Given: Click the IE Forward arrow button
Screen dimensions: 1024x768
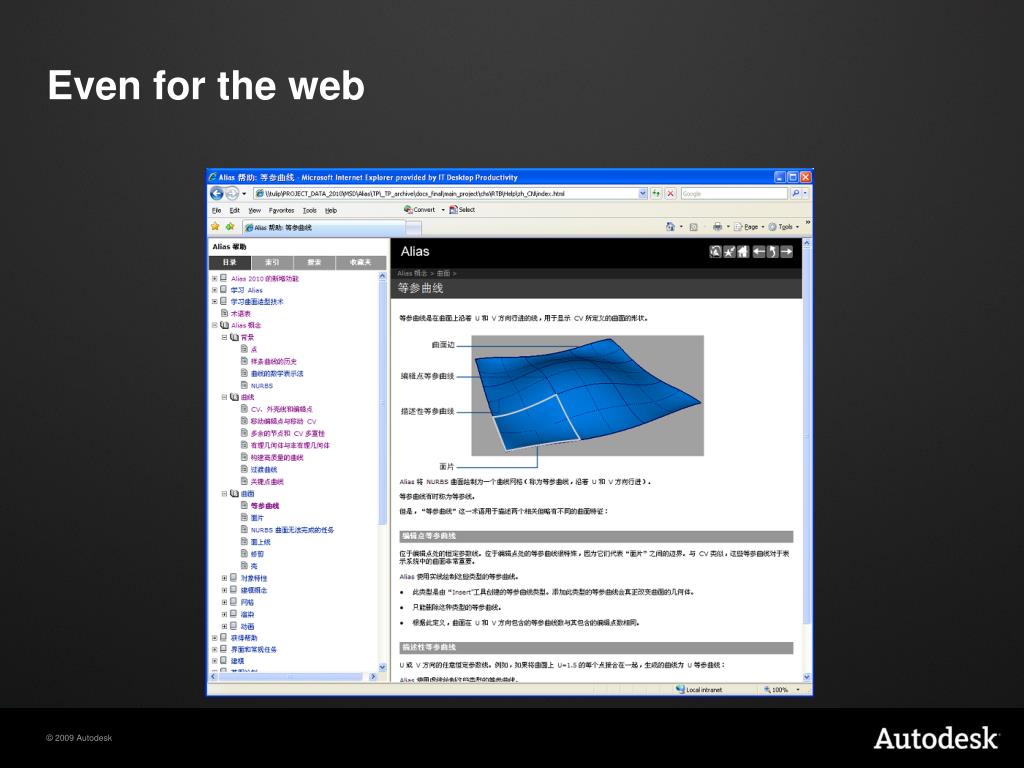Looking at the screenshot, I should (x=232, y=193).
